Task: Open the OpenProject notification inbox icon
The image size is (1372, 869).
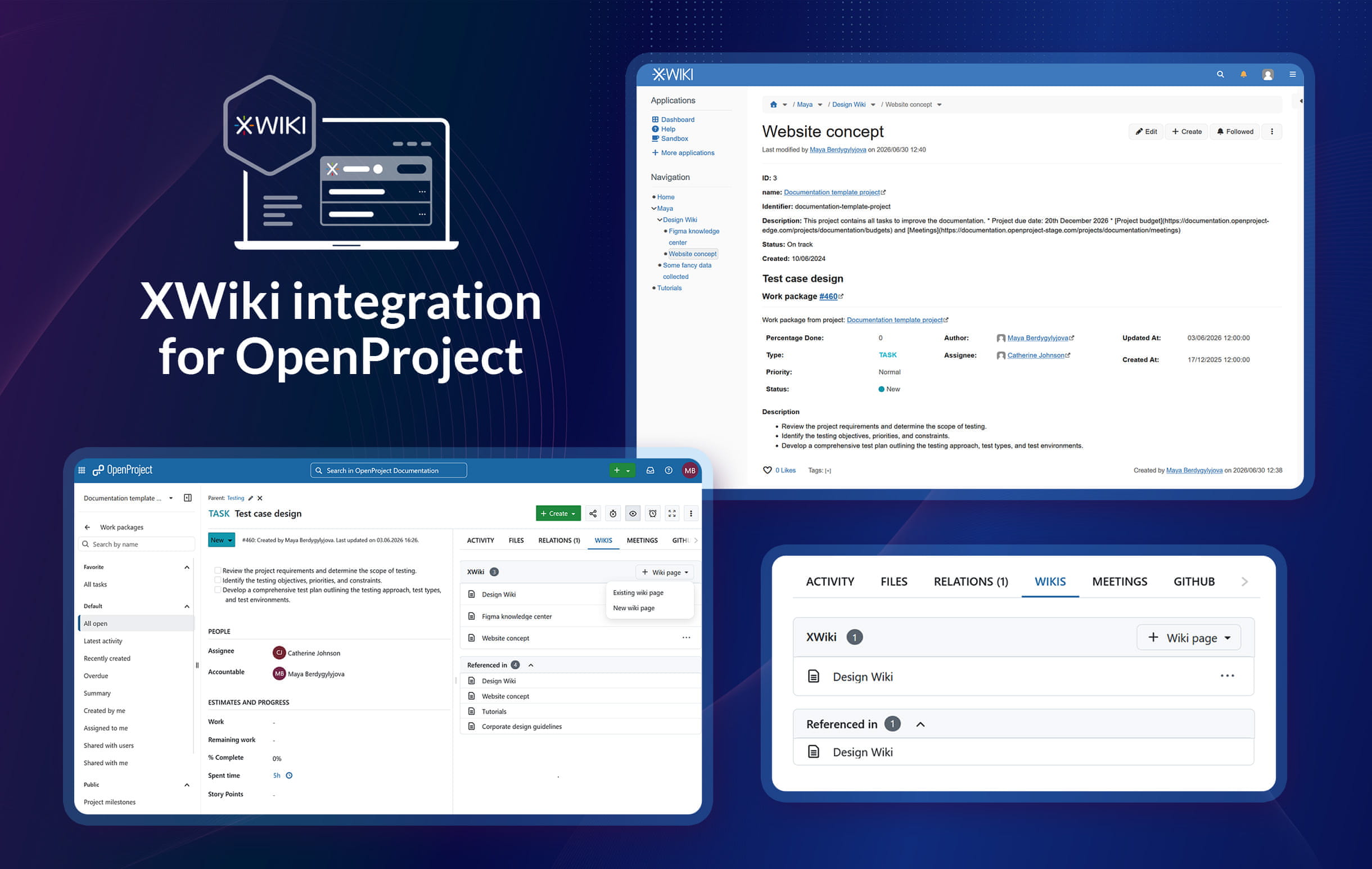Action: [x=649, y=470]
